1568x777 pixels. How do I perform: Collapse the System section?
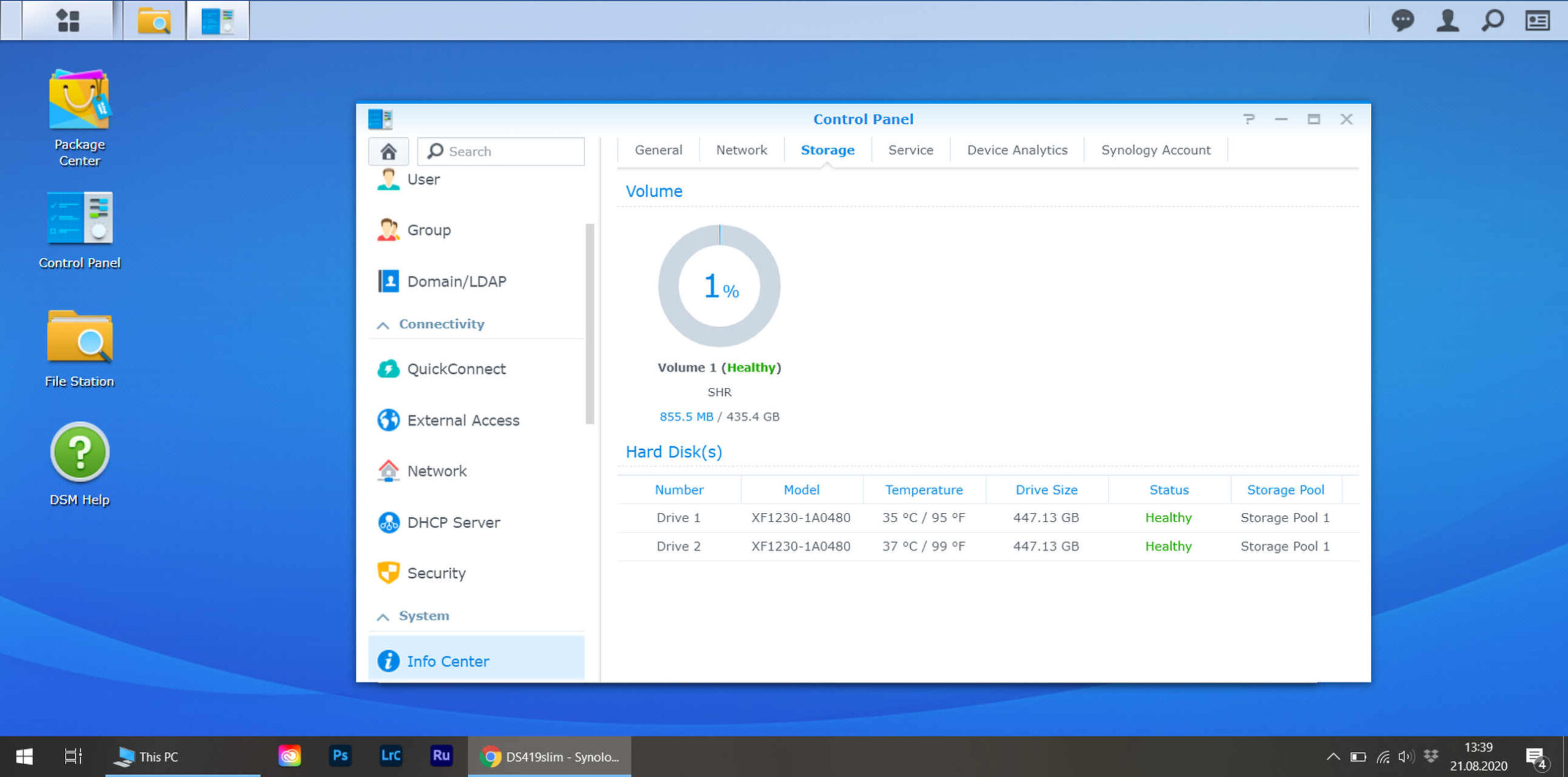coord(383,616)
